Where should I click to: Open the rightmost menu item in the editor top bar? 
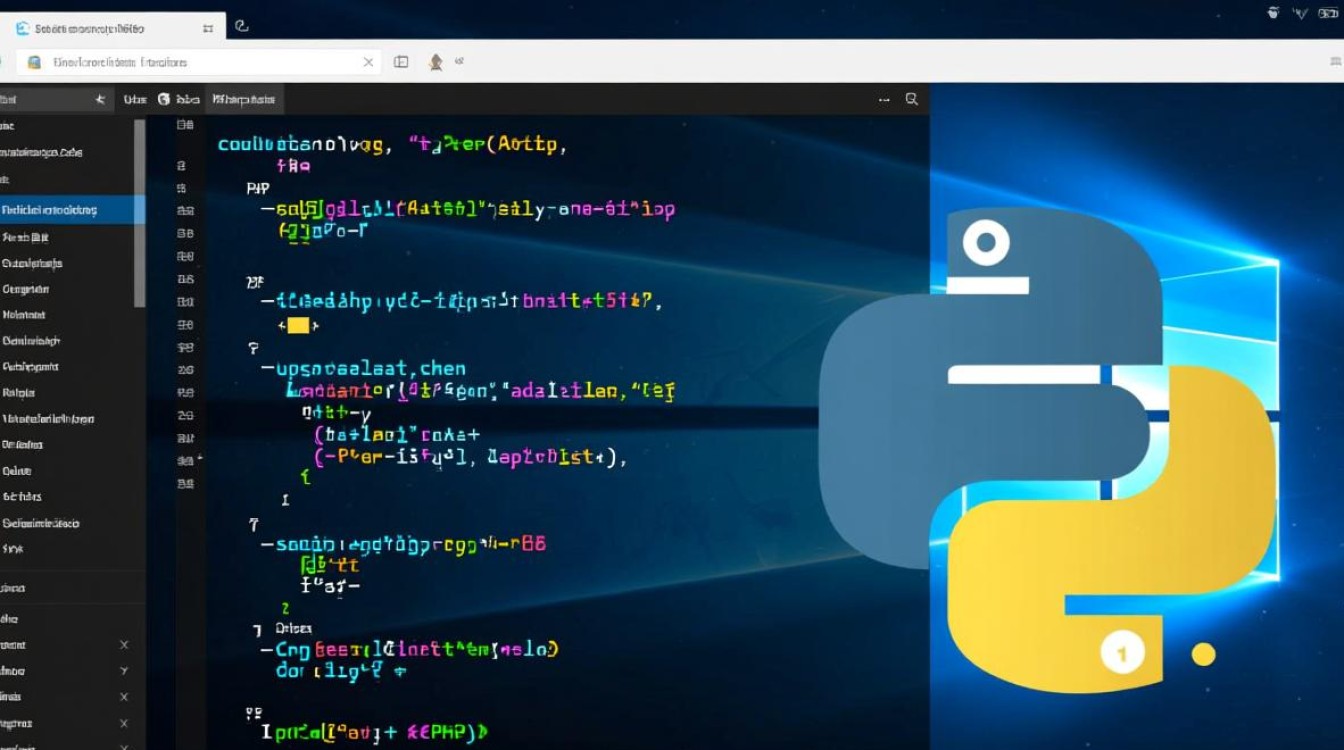246,99
